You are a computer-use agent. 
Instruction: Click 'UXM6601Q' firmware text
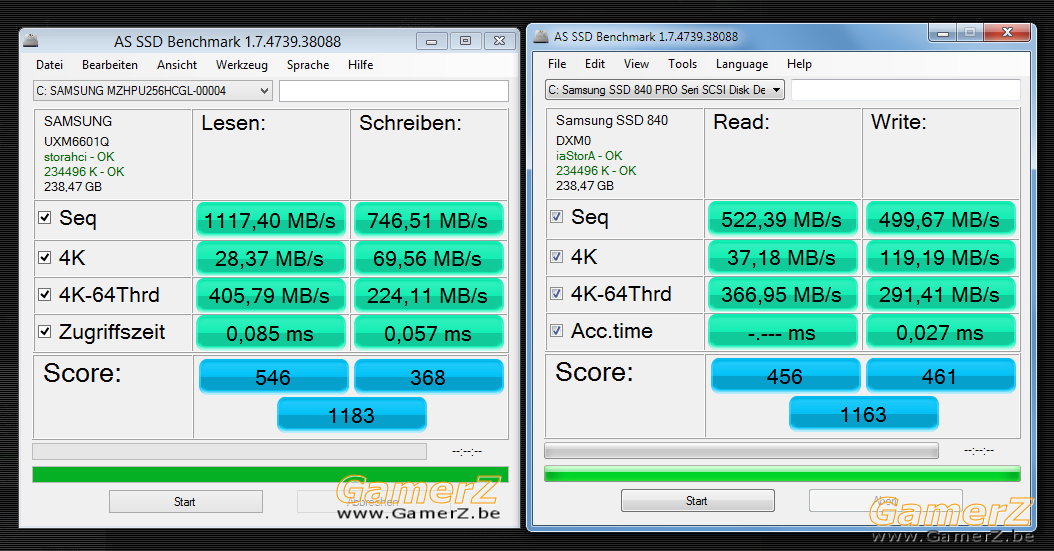point(76,141)
